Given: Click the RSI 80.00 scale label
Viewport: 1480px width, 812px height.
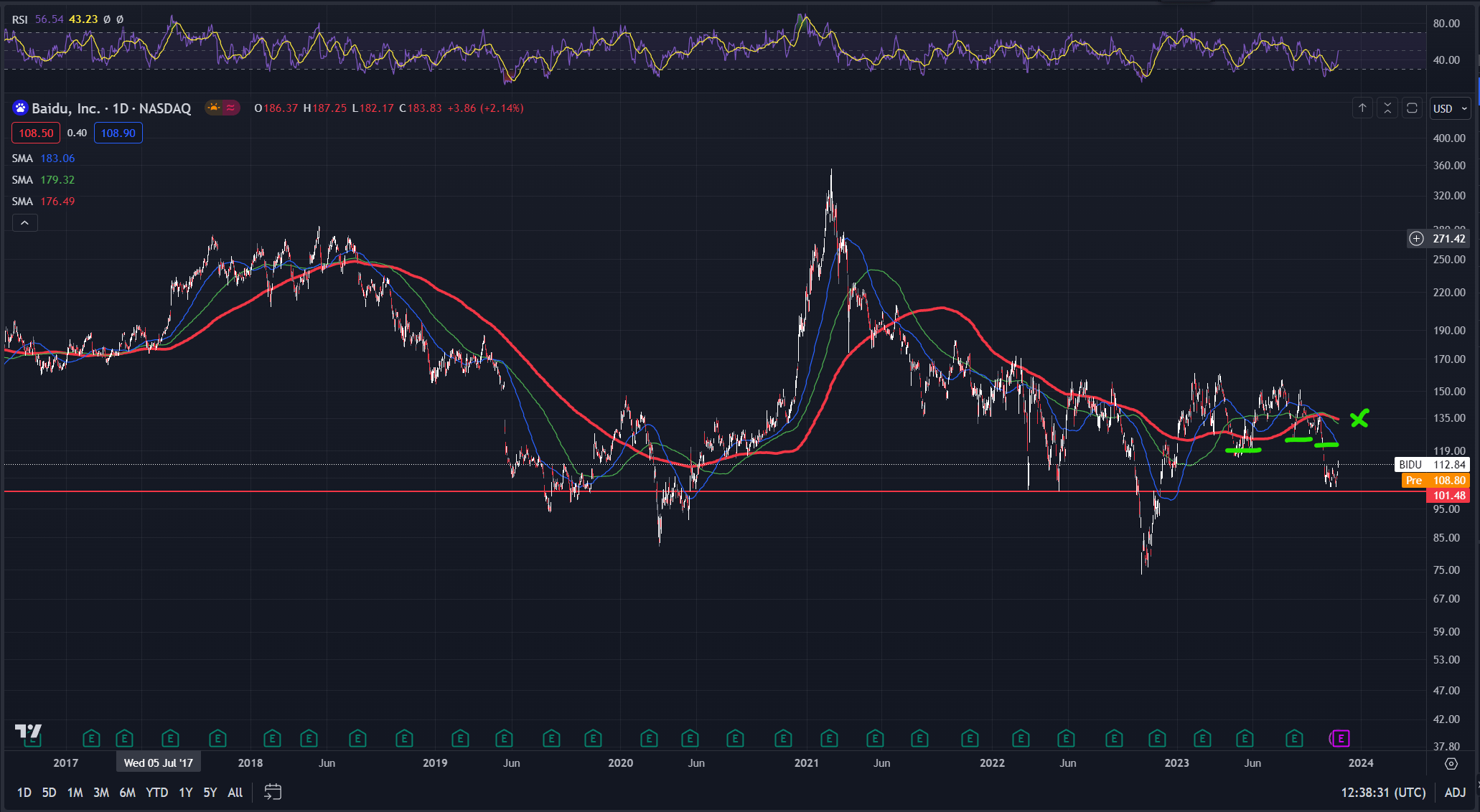Looking at the screenshot, I should pyautogui.click(x=1446, y=24).
